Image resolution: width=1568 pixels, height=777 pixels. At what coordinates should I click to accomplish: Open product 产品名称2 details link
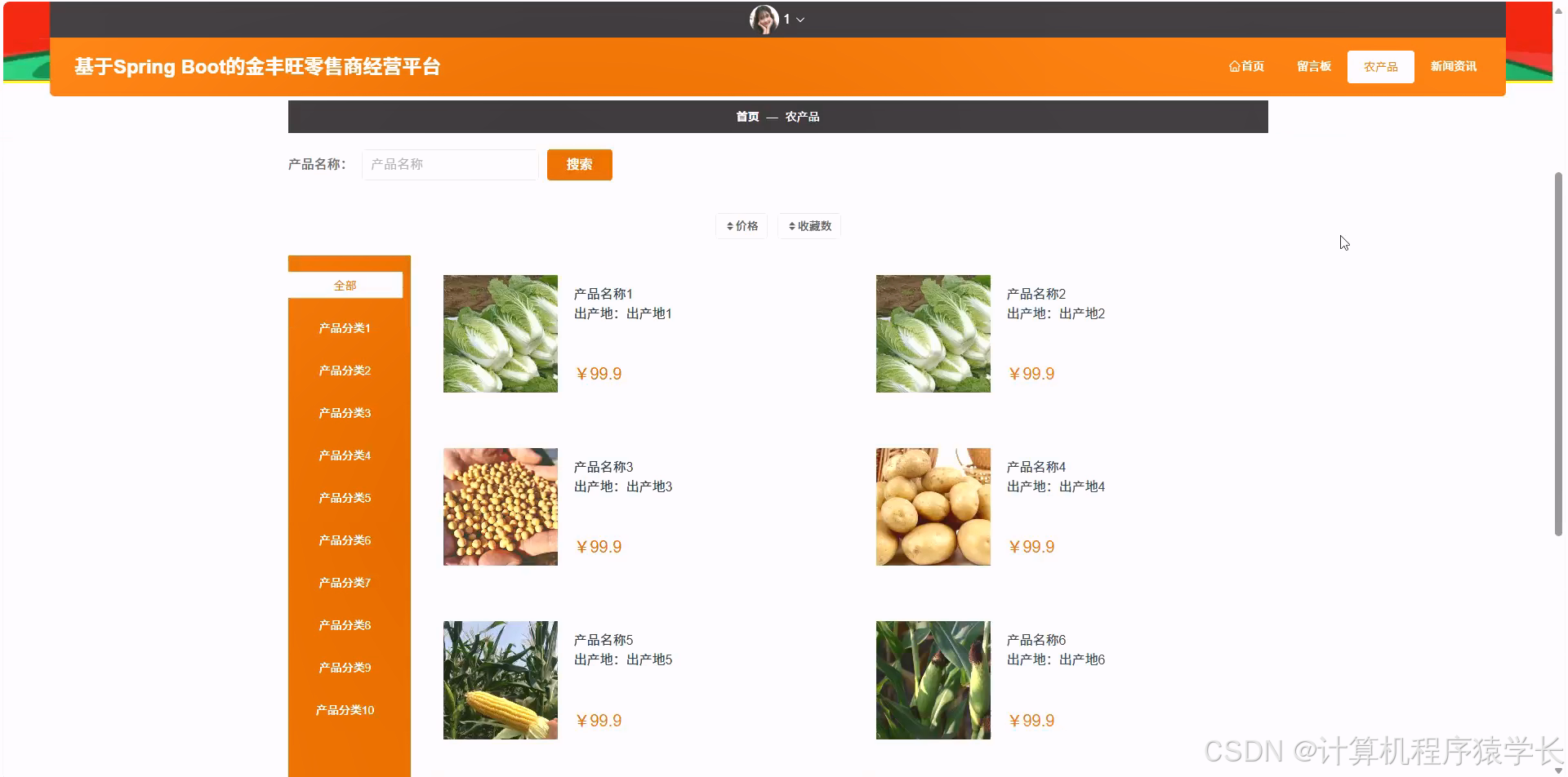(x=1036, y=293)
